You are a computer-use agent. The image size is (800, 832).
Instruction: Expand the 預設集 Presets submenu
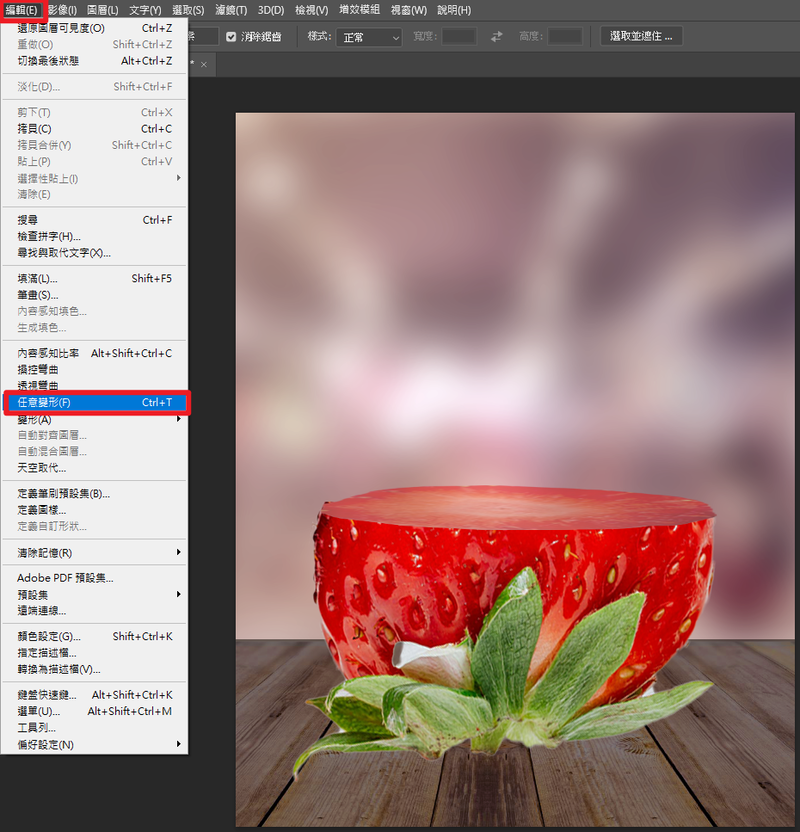[94, 594]
